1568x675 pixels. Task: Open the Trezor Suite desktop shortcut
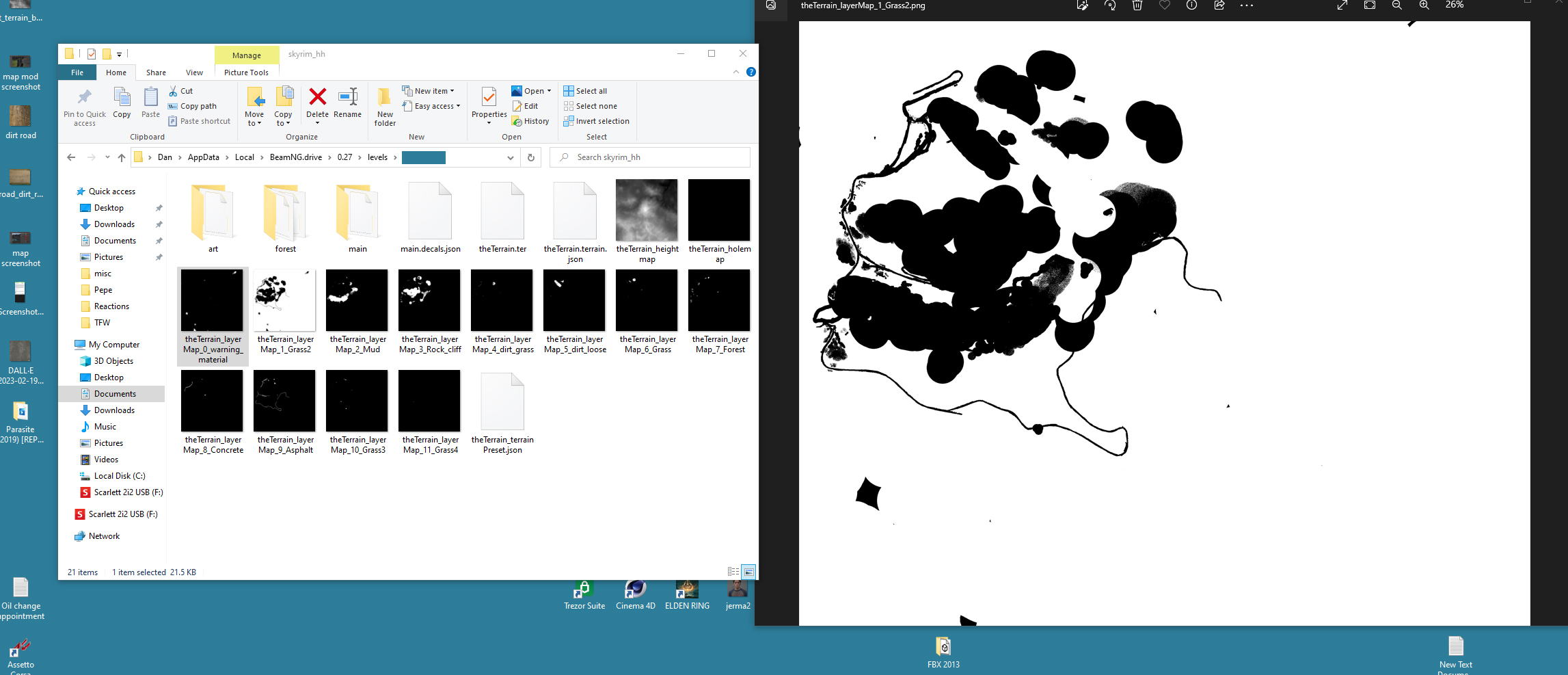[584, 595]
